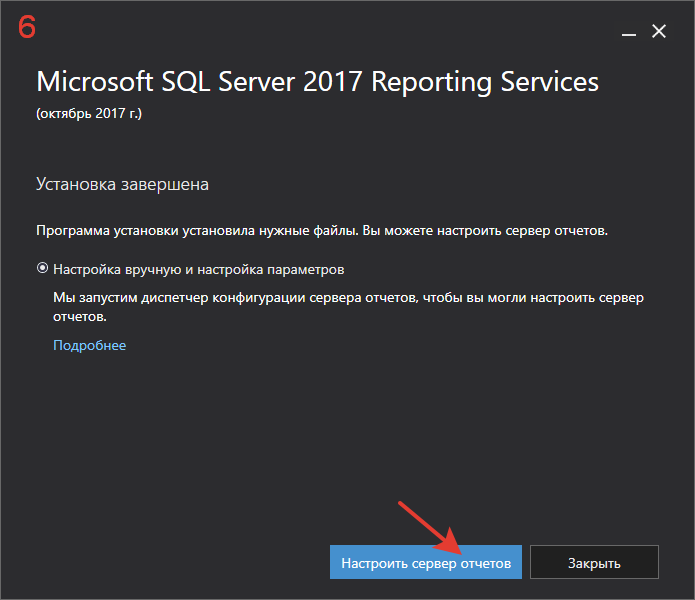
Task: Click the word Reporting in the title
Action: pos(431,82)
